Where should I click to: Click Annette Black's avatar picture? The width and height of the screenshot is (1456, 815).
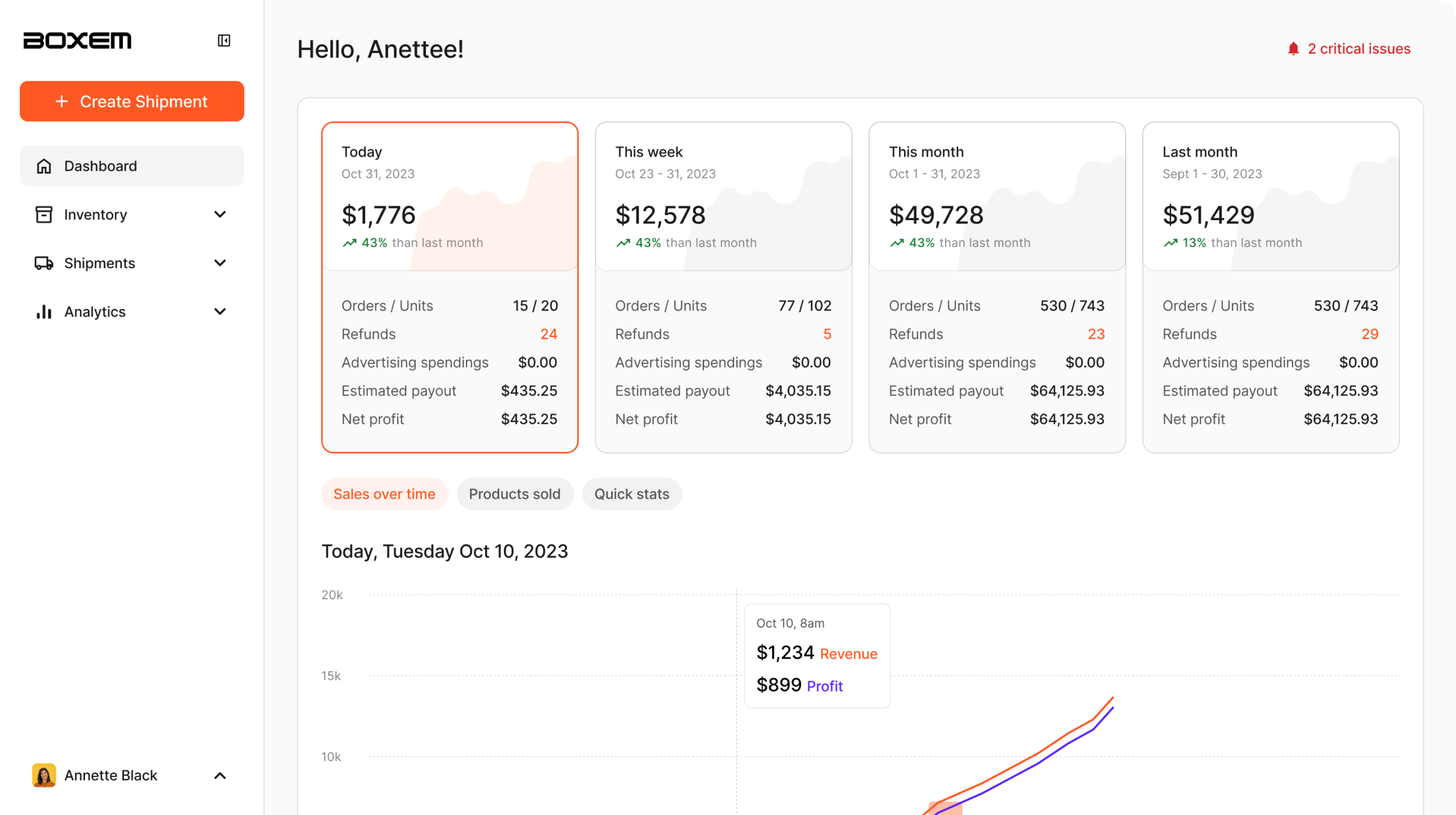click(x=44, y=775)
